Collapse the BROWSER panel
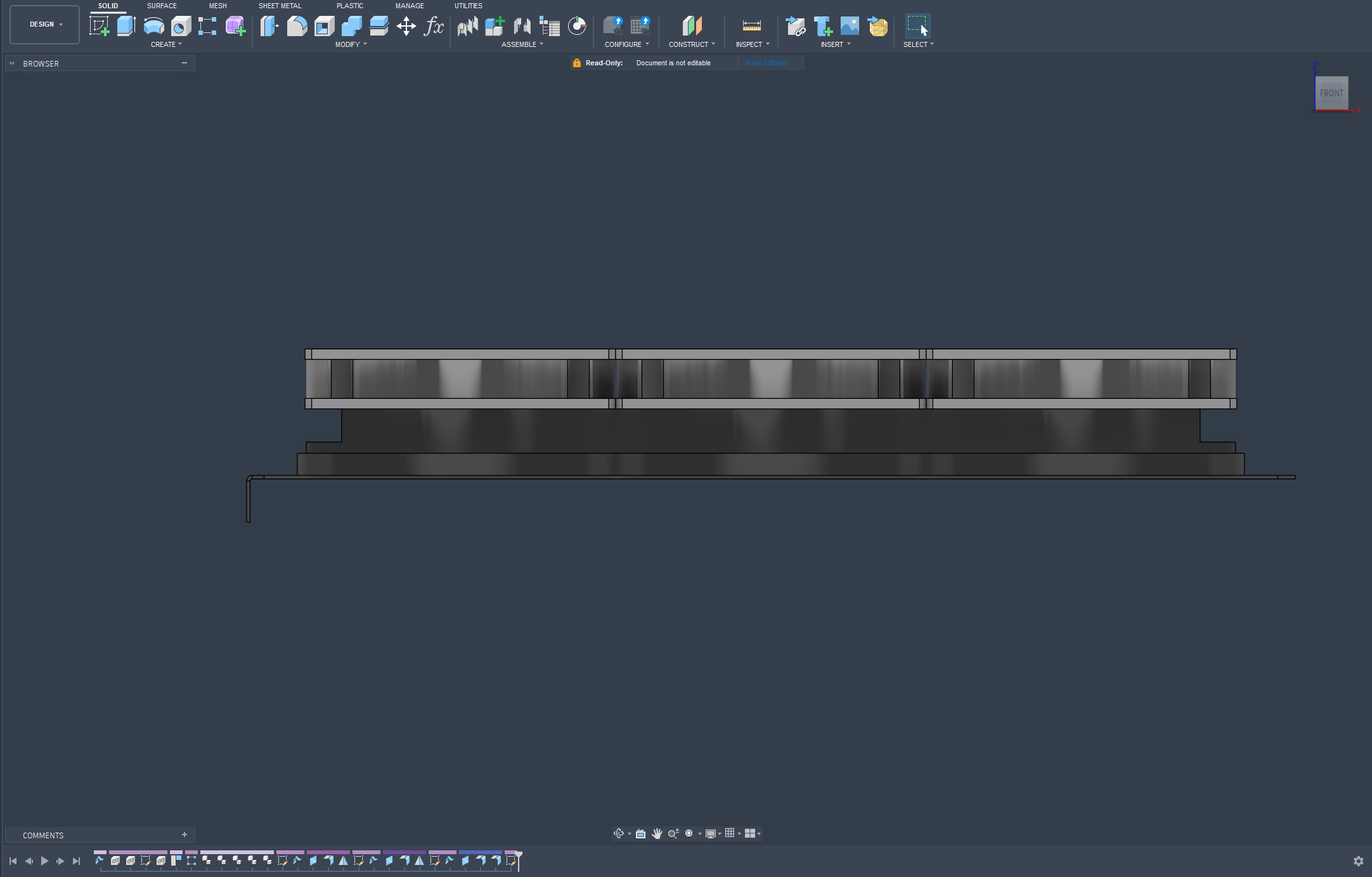Image resolution: width=1372 pixels, height=877 pixels. point(184,63)
